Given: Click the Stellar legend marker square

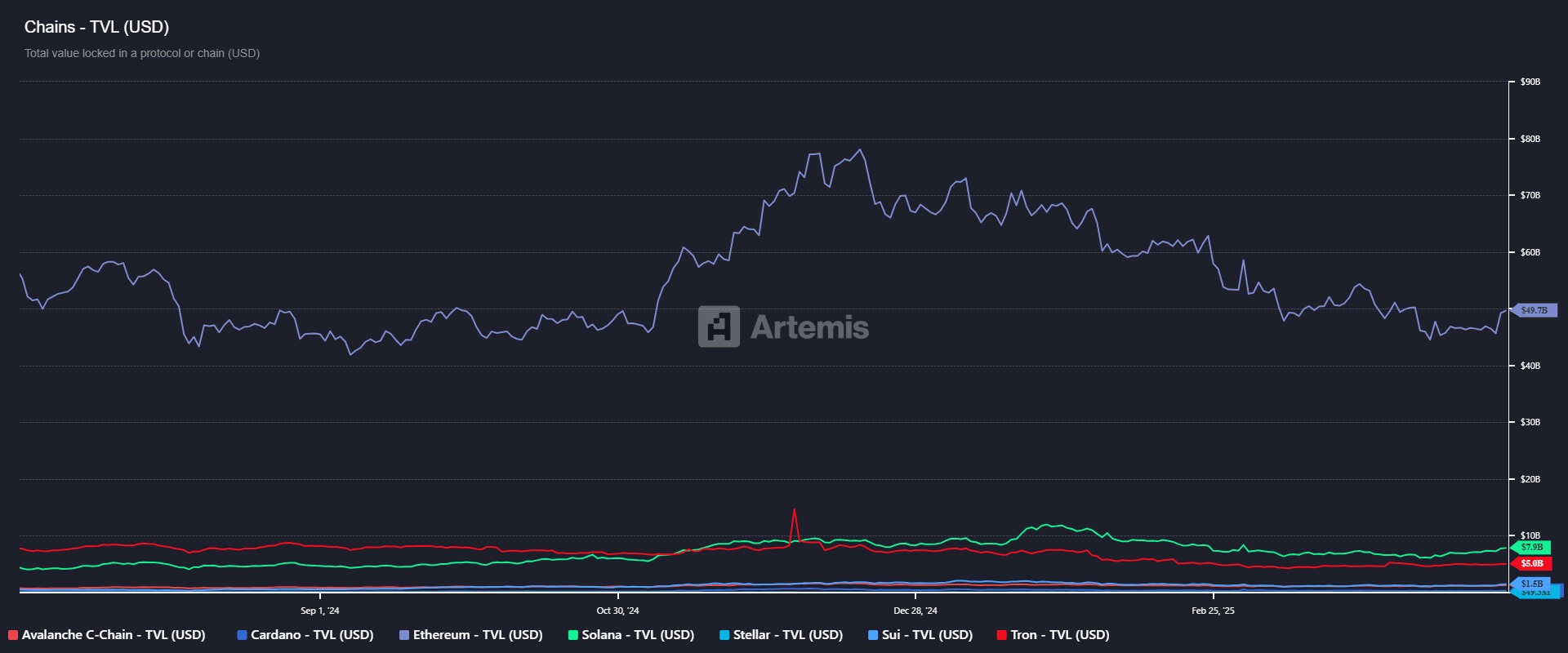Looking at the screenshot, I should coord(724,635).
